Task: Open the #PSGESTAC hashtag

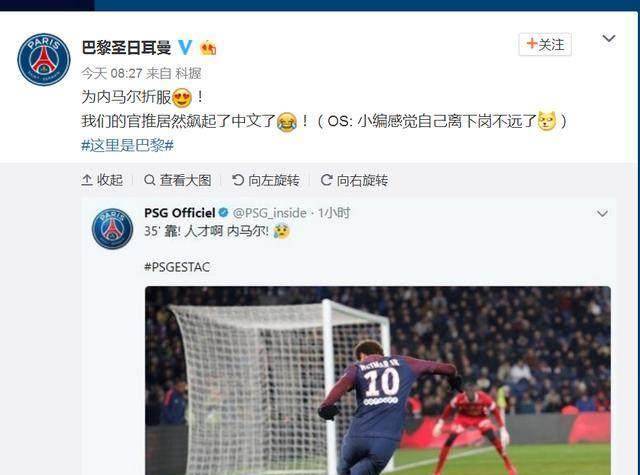Action: [x=177, y=267]
